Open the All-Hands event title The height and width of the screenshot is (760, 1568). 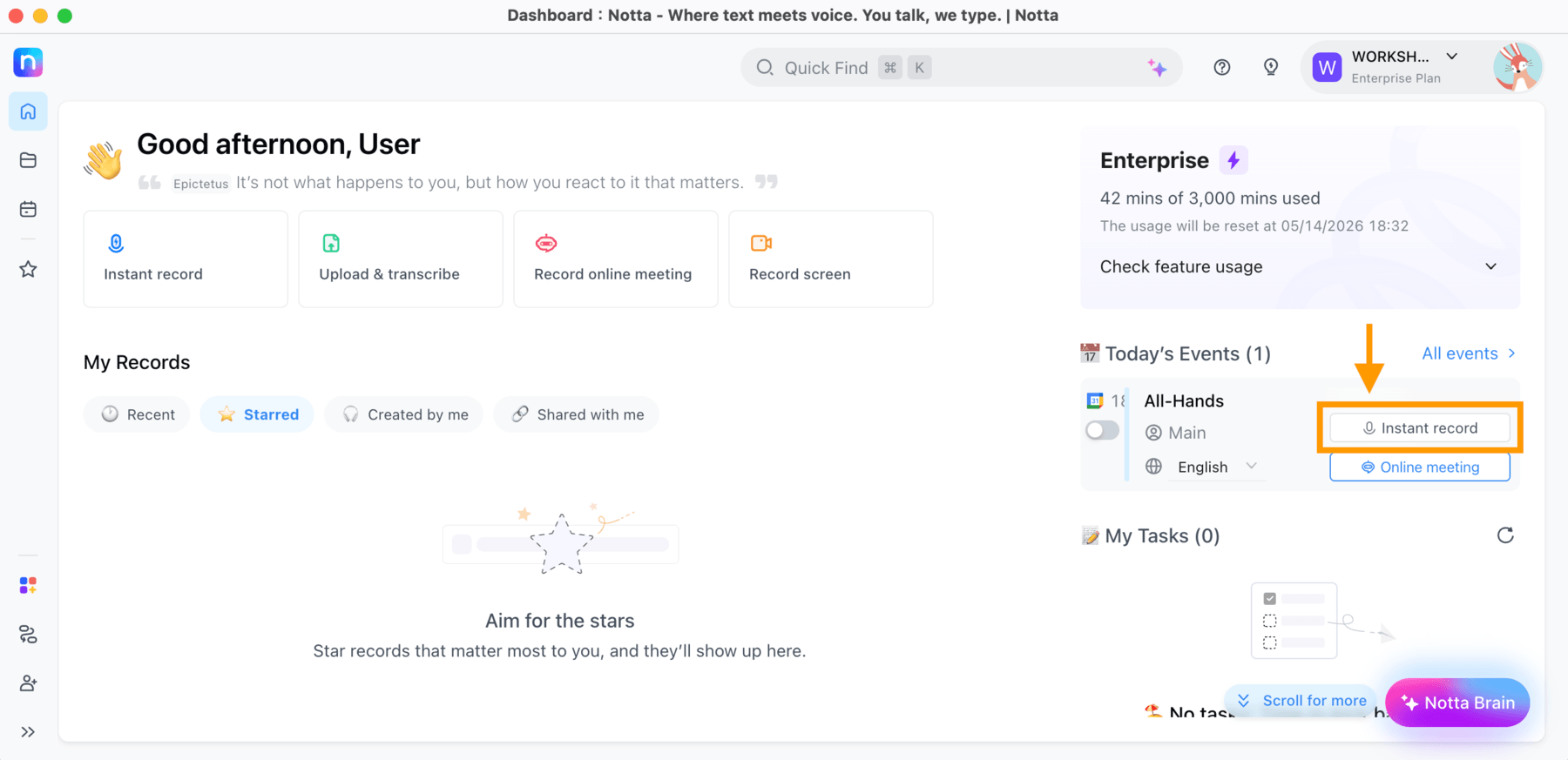pyautogui.click(x=1184, y=401)
